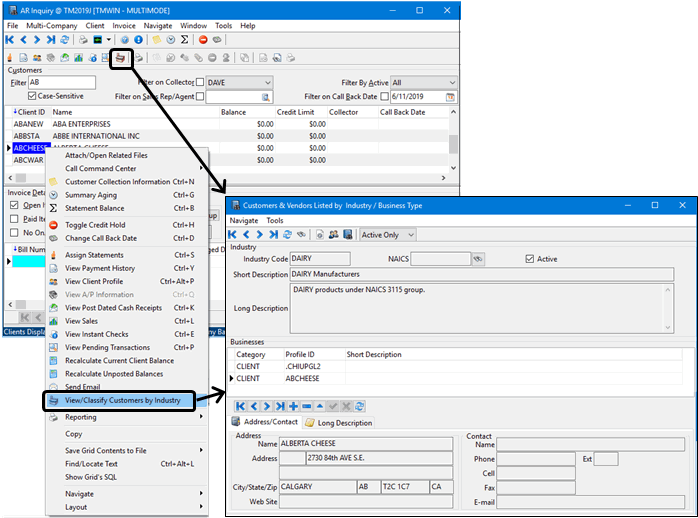Image resolution: width=698 pixels, height=518 pixels.
Task: Uncheck the Active checkbox for DAIRY industry
Action: (x=530, y=259)
